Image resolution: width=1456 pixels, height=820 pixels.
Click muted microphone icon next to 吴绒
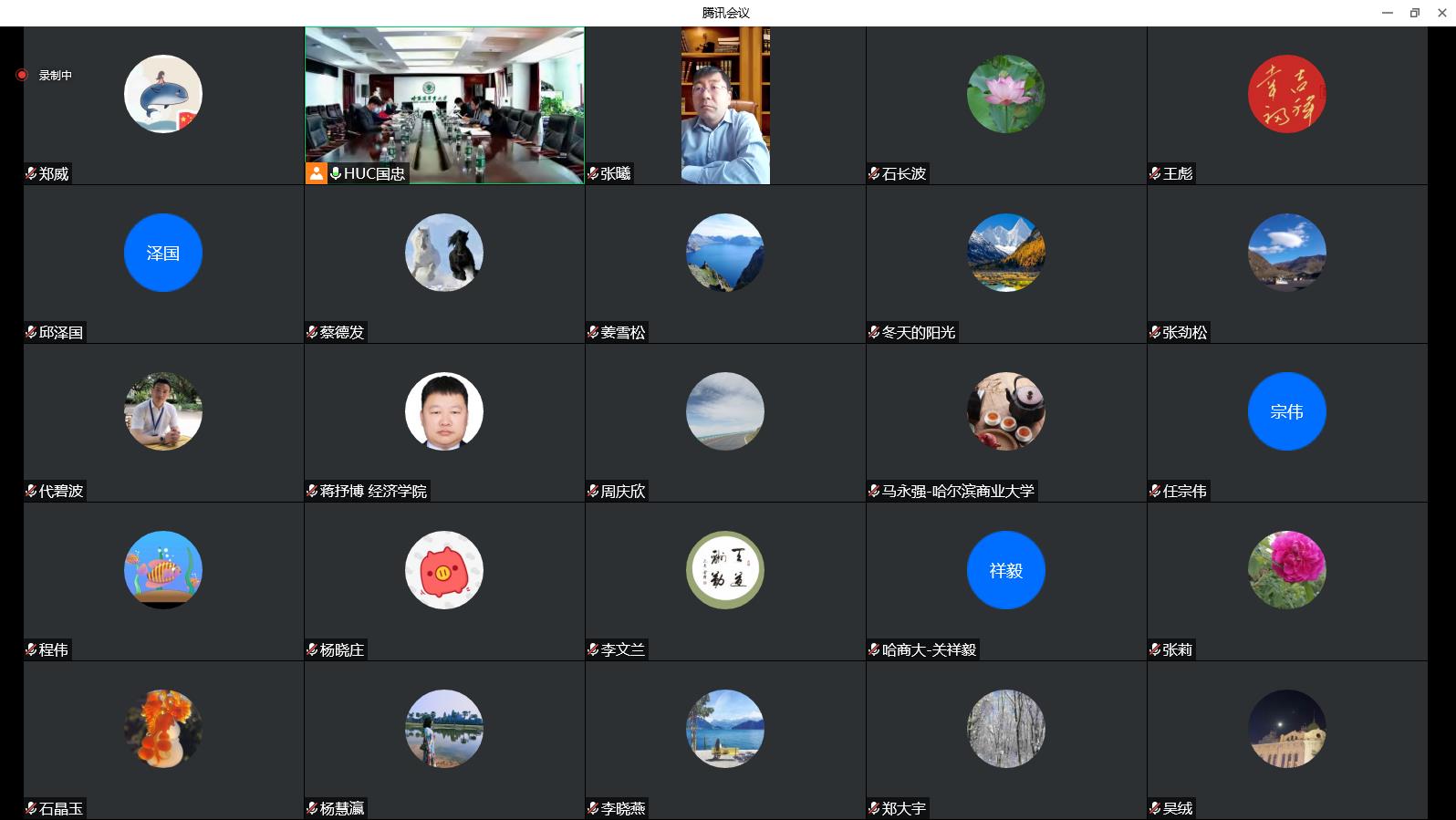pos(1155,808)
